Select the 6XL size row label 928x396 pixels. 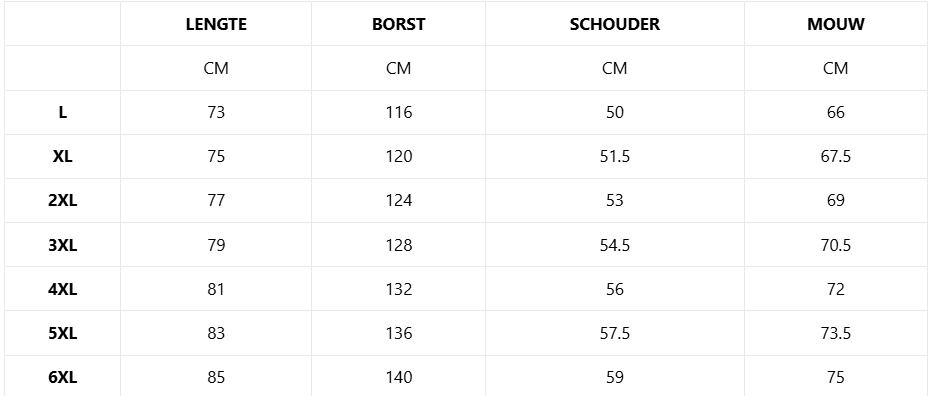63,377
